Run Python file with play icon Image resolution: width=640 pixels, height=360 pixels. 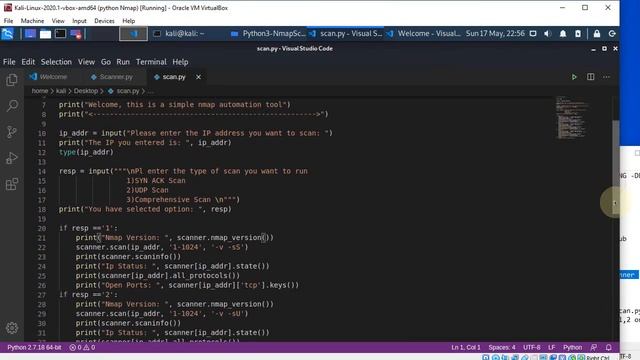point(574,77)
